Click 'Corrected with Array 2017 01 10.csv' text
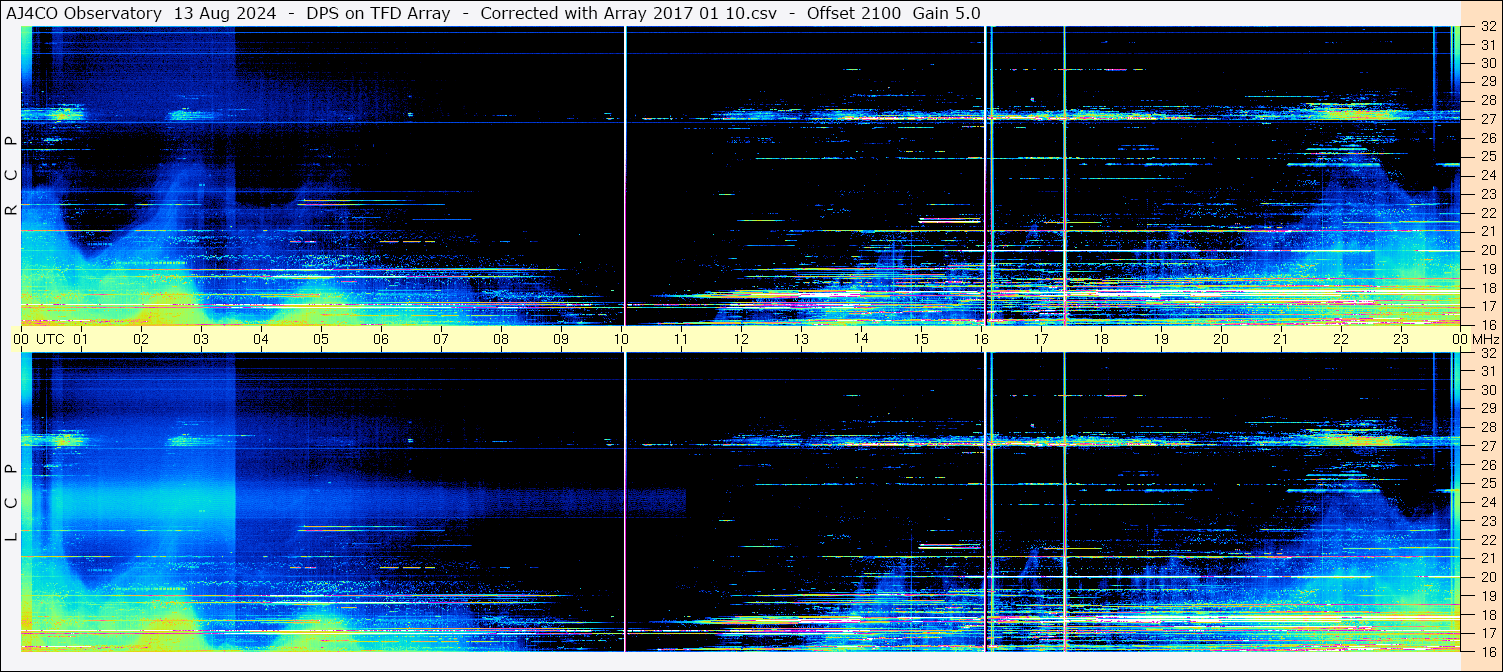Image resolution: width=1503 pixels, height=672 pixels. 629,14
